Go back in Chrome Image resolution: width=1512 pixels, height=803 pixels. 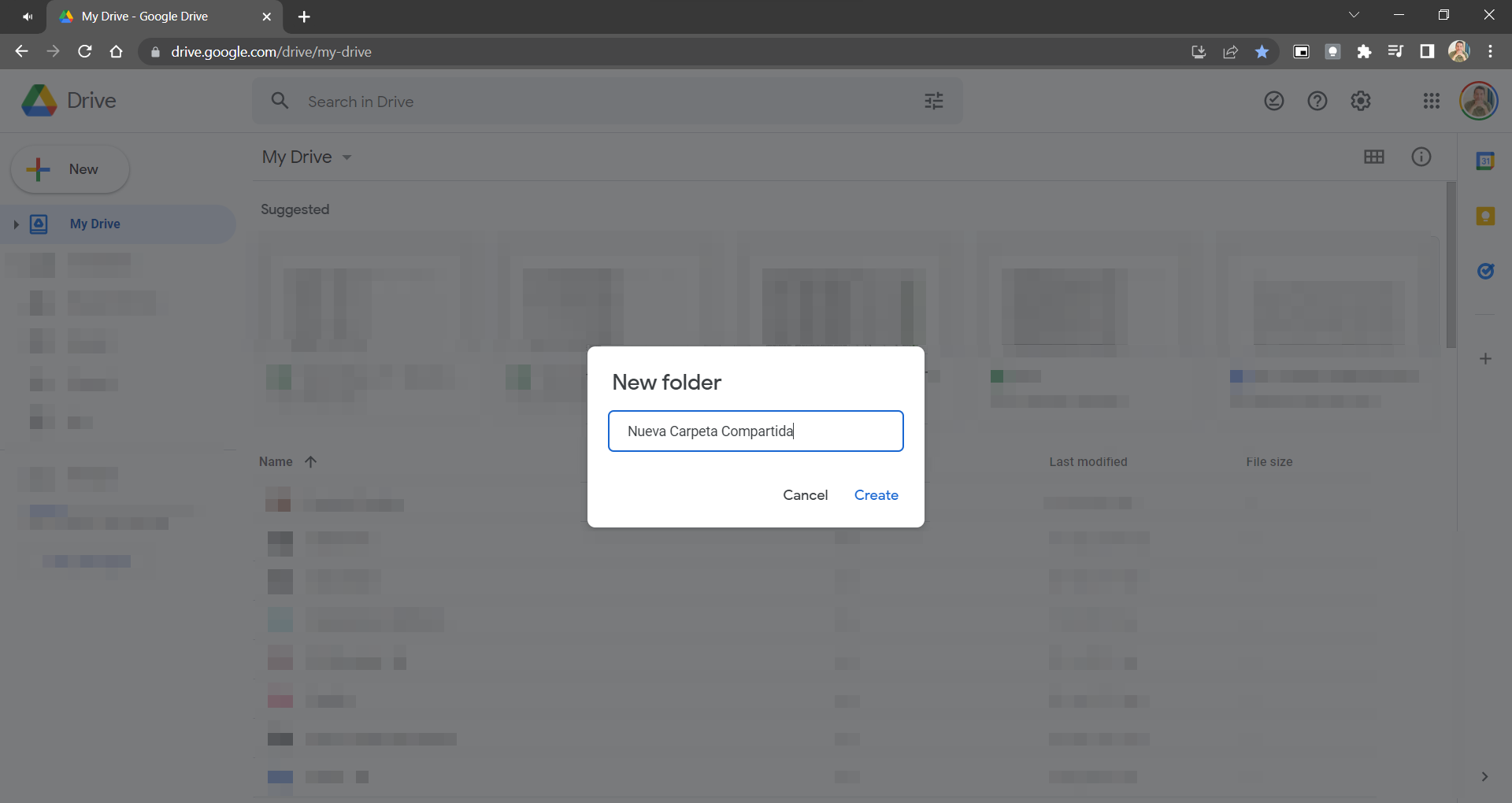(21, 52)
